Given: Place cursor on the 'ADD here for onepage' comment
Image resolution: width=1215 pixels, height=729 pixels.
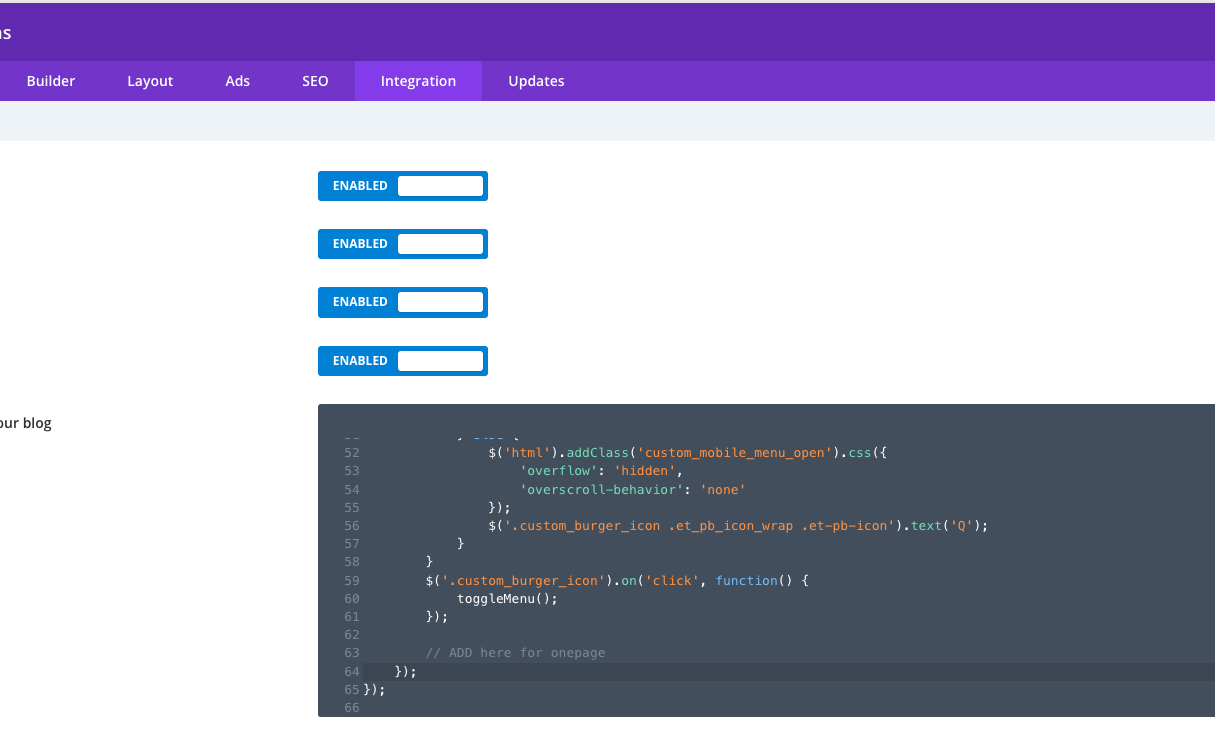Looking at the screenshot, I should point(515,653).
